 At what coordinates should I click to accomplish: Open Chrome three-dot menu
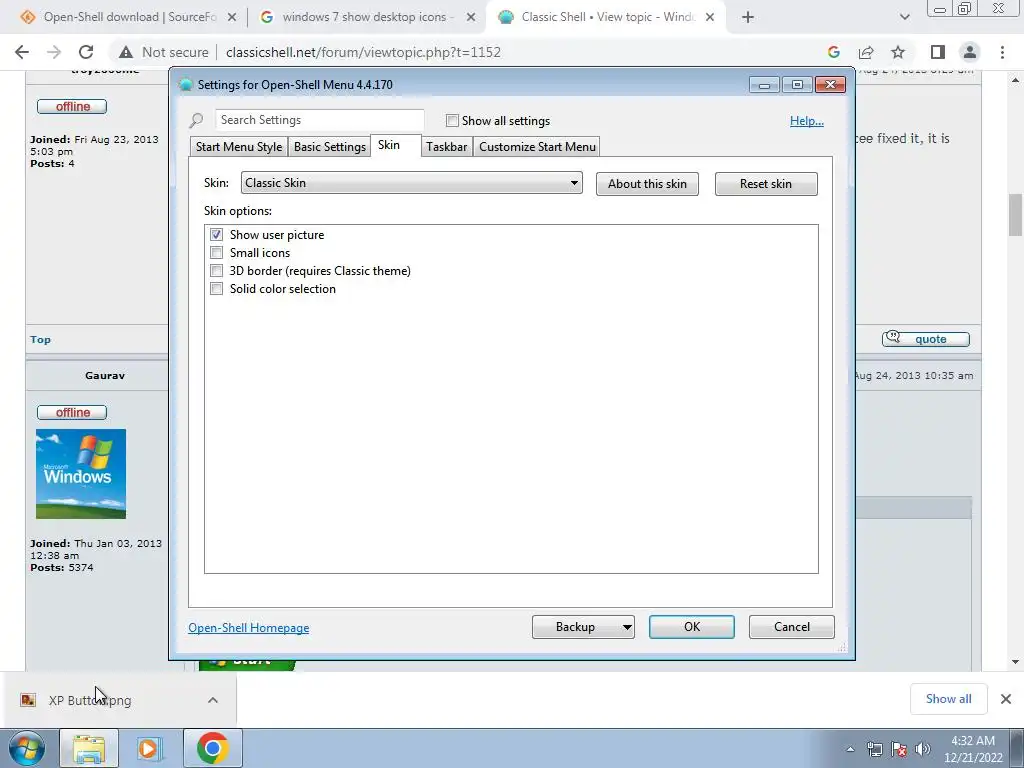[1002, 52]
